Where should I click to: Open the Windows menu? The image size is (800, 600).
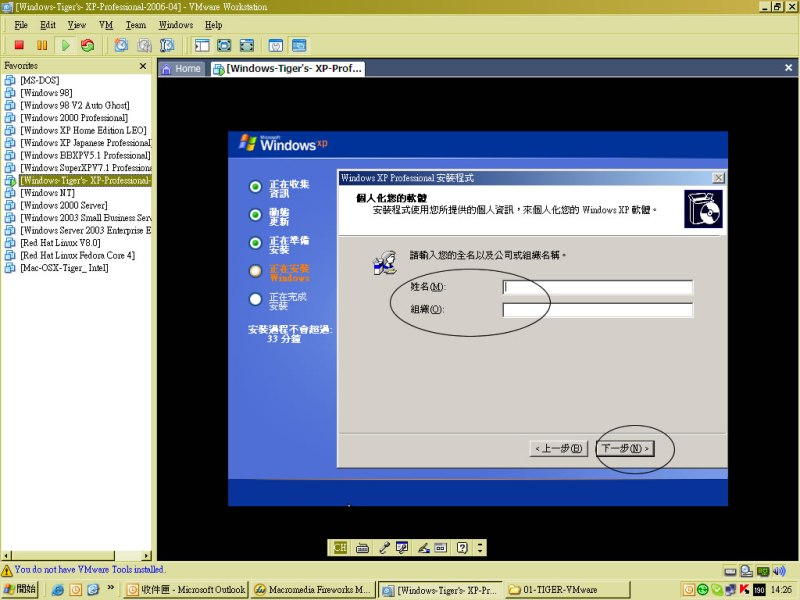(x=176, y=25)
